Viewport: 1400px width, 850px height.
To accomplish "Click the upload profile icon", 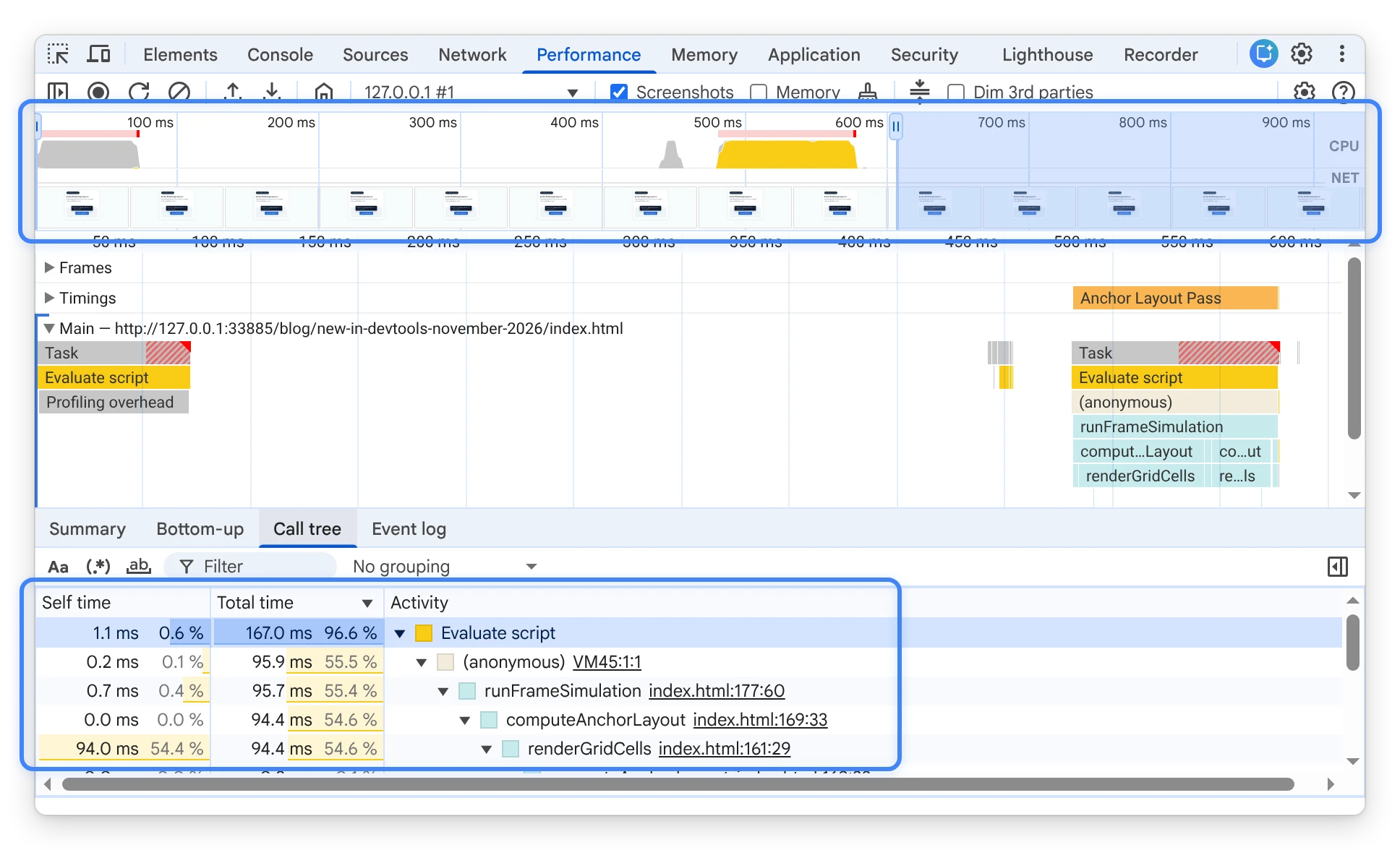I will [x=232, y=92].
